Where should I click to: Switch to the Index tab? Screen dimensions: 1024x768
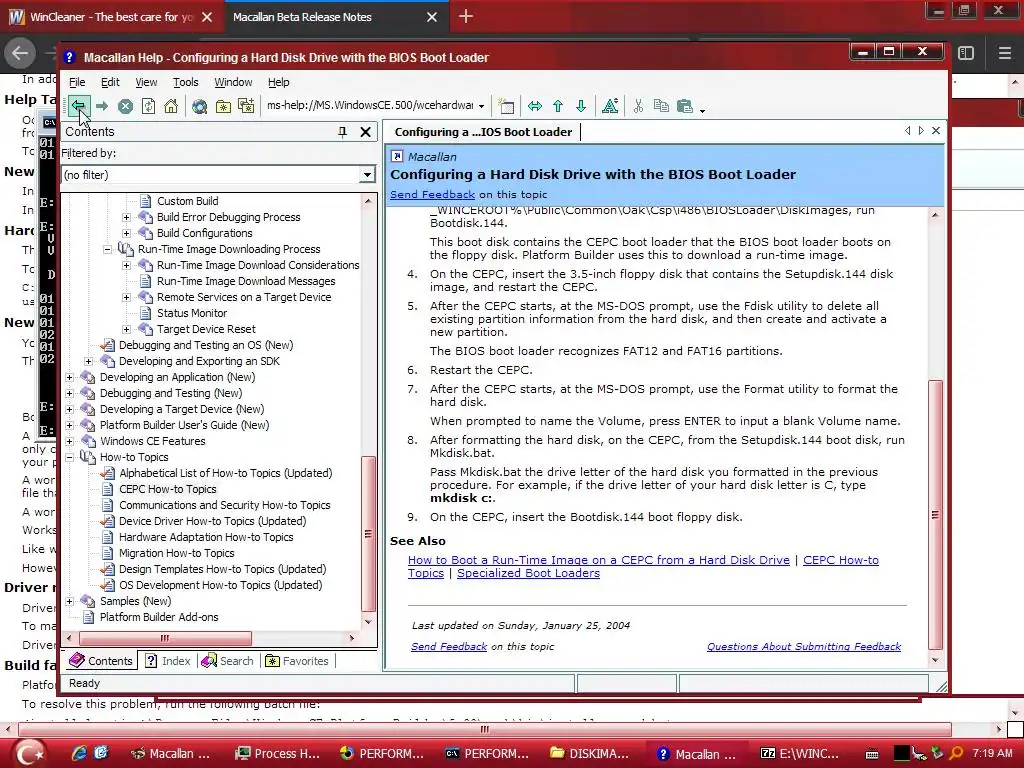click(x=168, y=661)
